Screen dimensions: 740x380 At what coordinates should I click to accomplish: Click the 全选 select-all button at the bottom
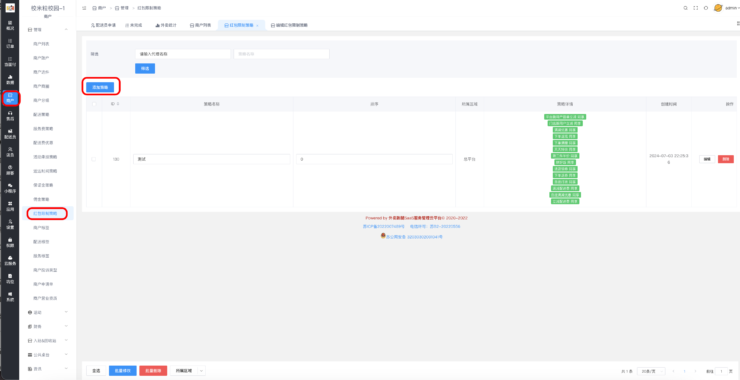click(96, 371)
